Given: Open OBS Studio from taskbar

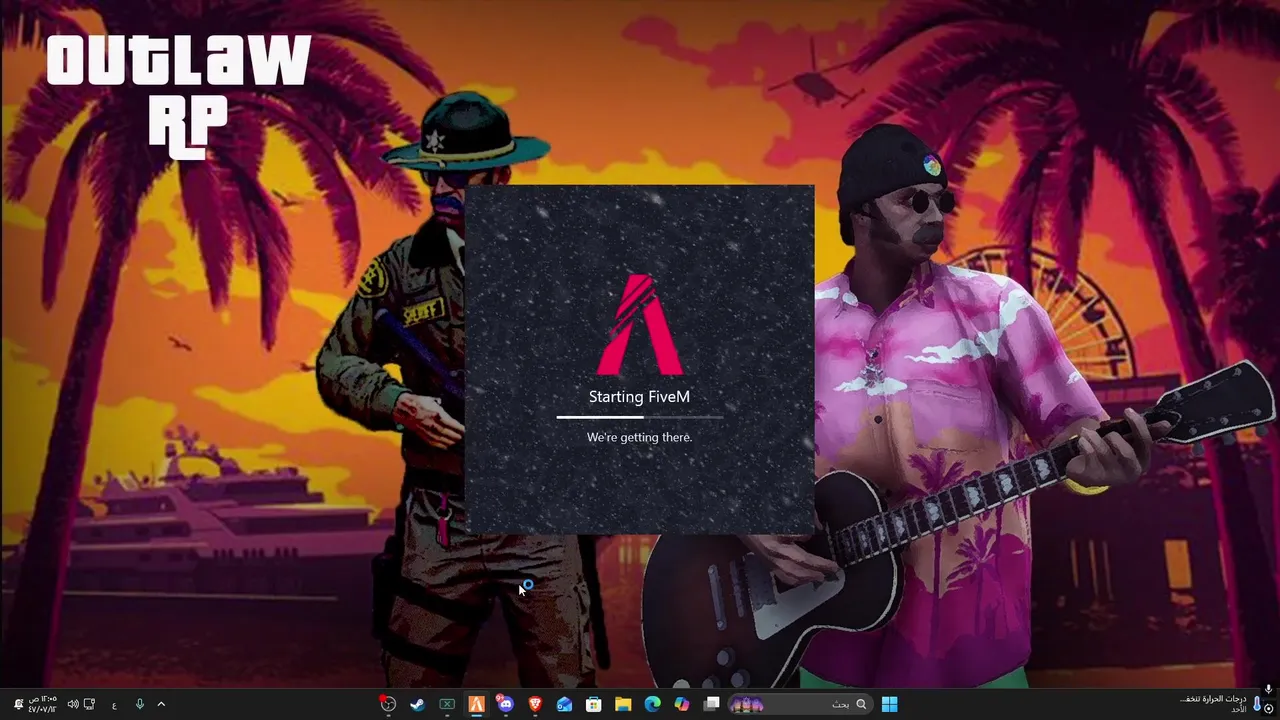Looking at the screenshot, I should click(388, 704).
